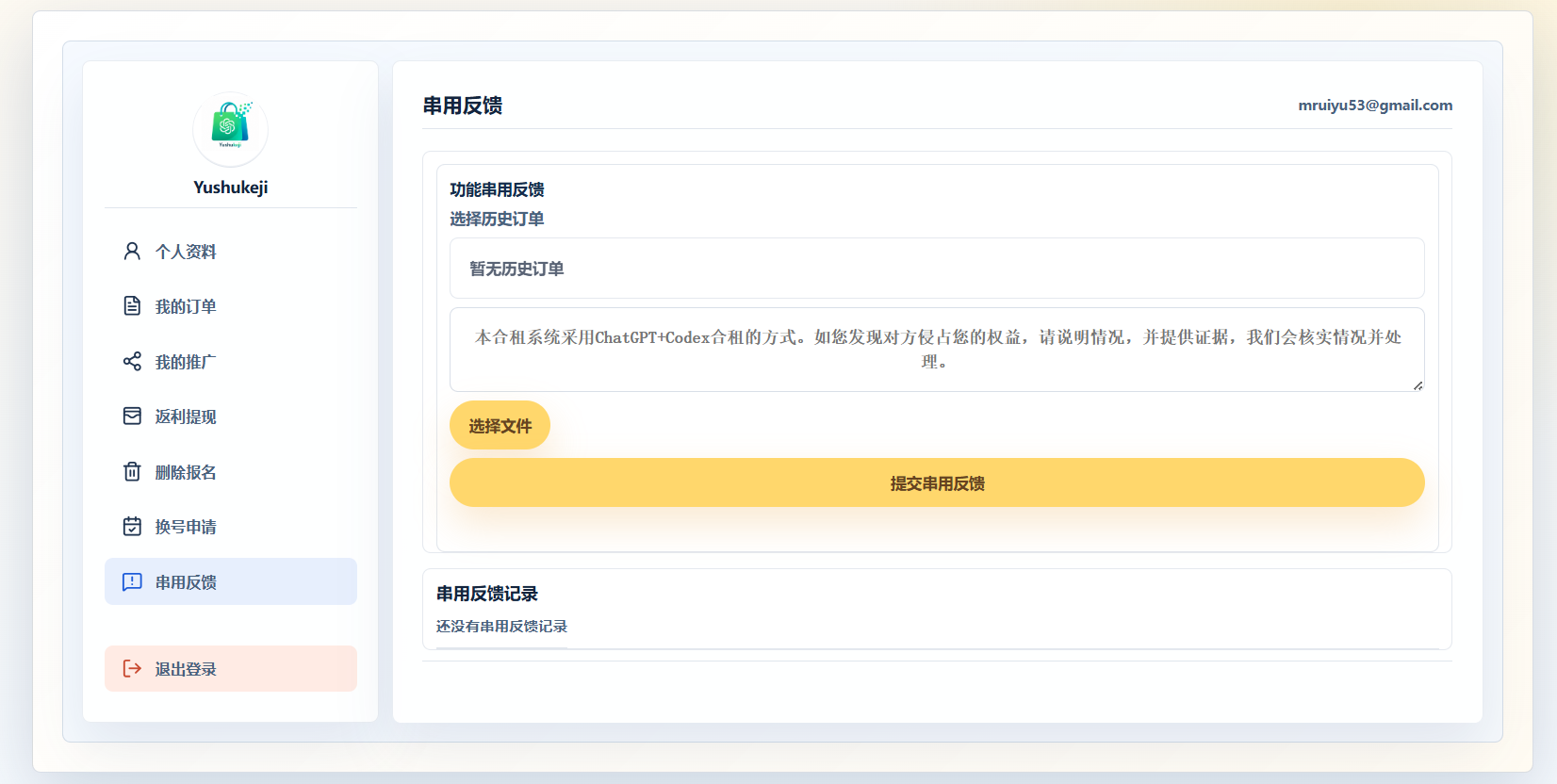Open 返利提现 in the sidebar
Viewport: 1557px width, 784px height.
[231, 416]
